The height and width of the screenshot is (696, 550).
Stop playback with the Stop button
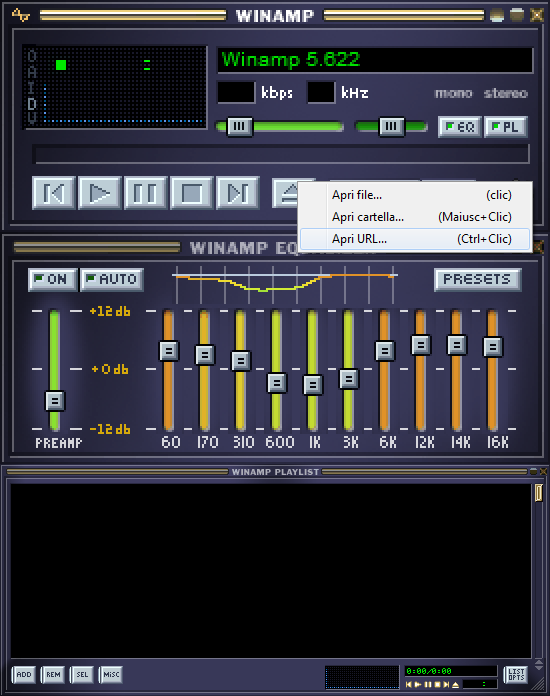[x=192, y=193]
